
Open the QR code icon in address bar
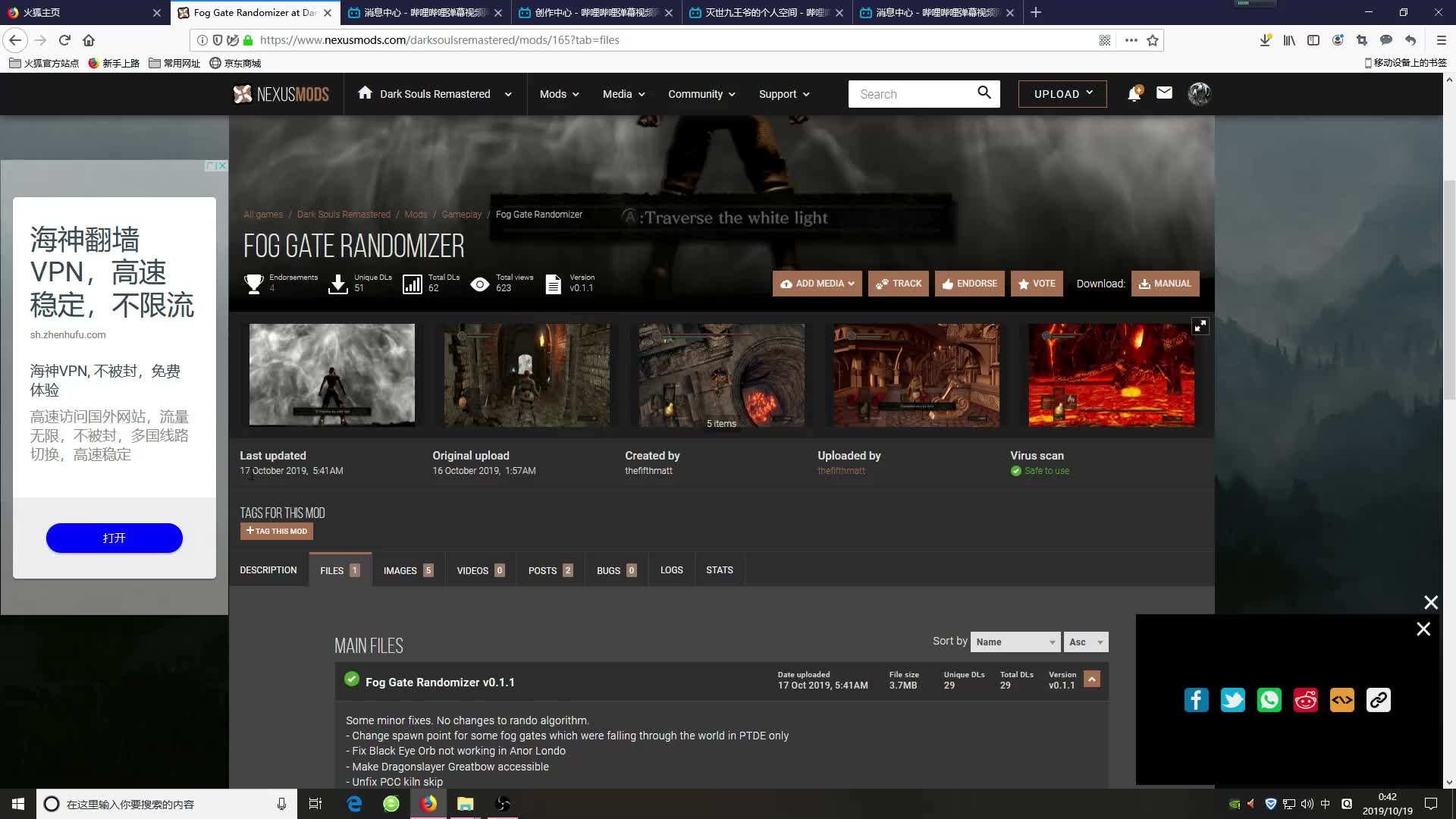[x=1105, y=40]
